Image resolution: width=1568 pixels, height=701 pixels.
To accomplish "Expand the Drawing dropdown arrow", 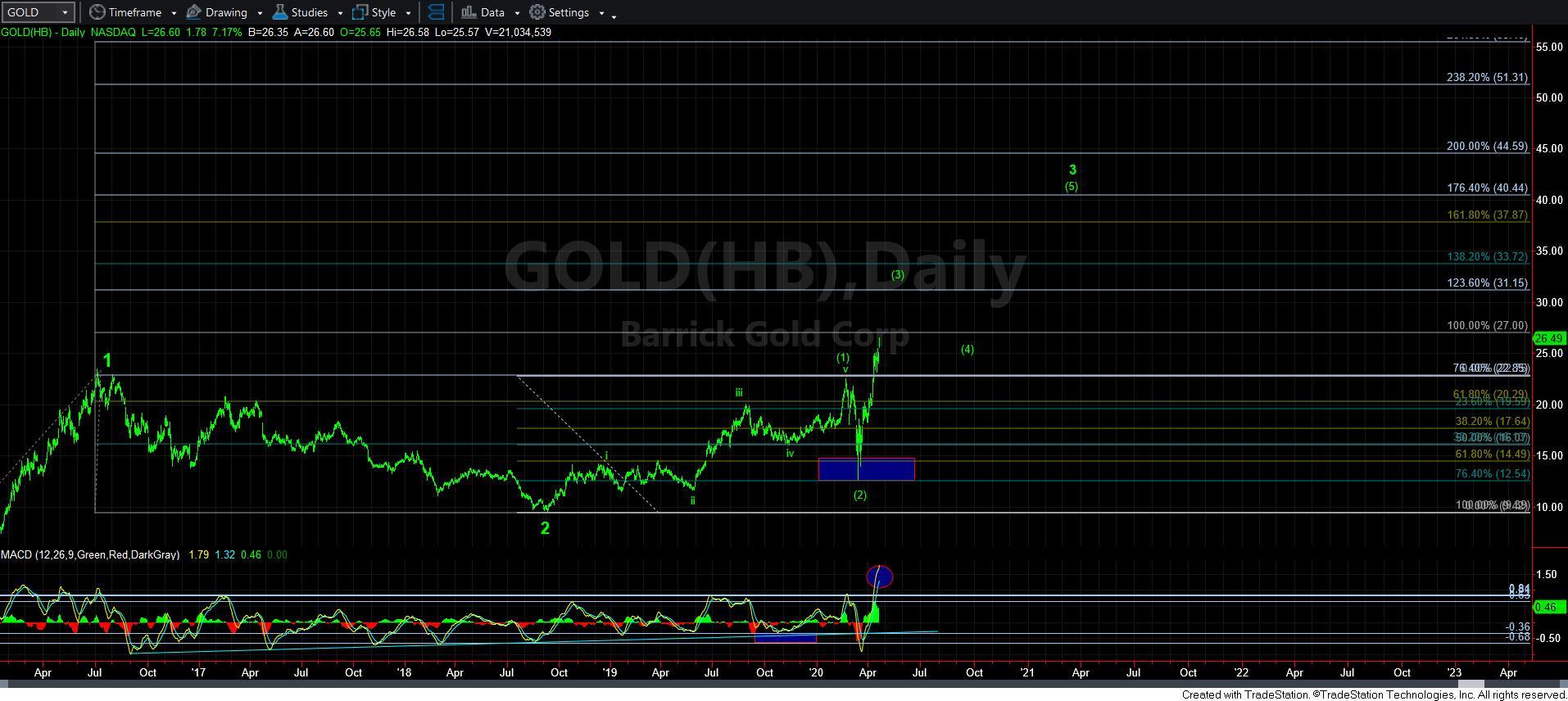I will coord(260,13).
